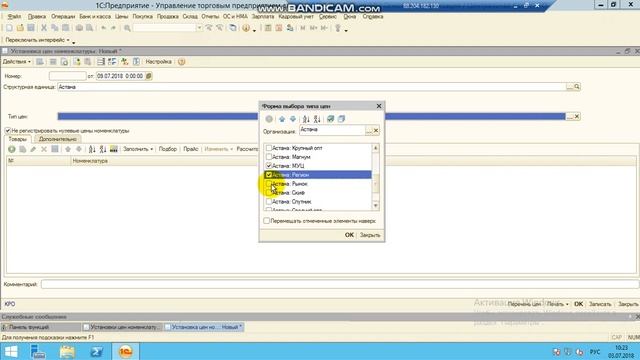Check Астана: Крупный опт price type
This screenshot has height=360, width=640.
pos(269,148)
